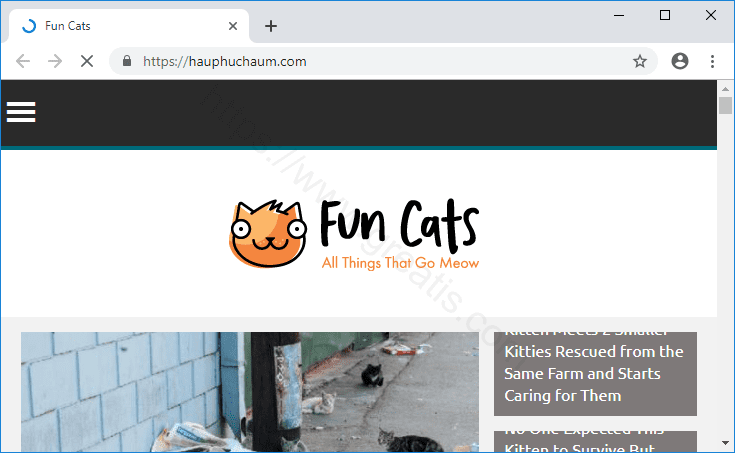The height and width of the screenshot is (453, 735).
Task: Open the user profile icon
Action: pos(680,61)
